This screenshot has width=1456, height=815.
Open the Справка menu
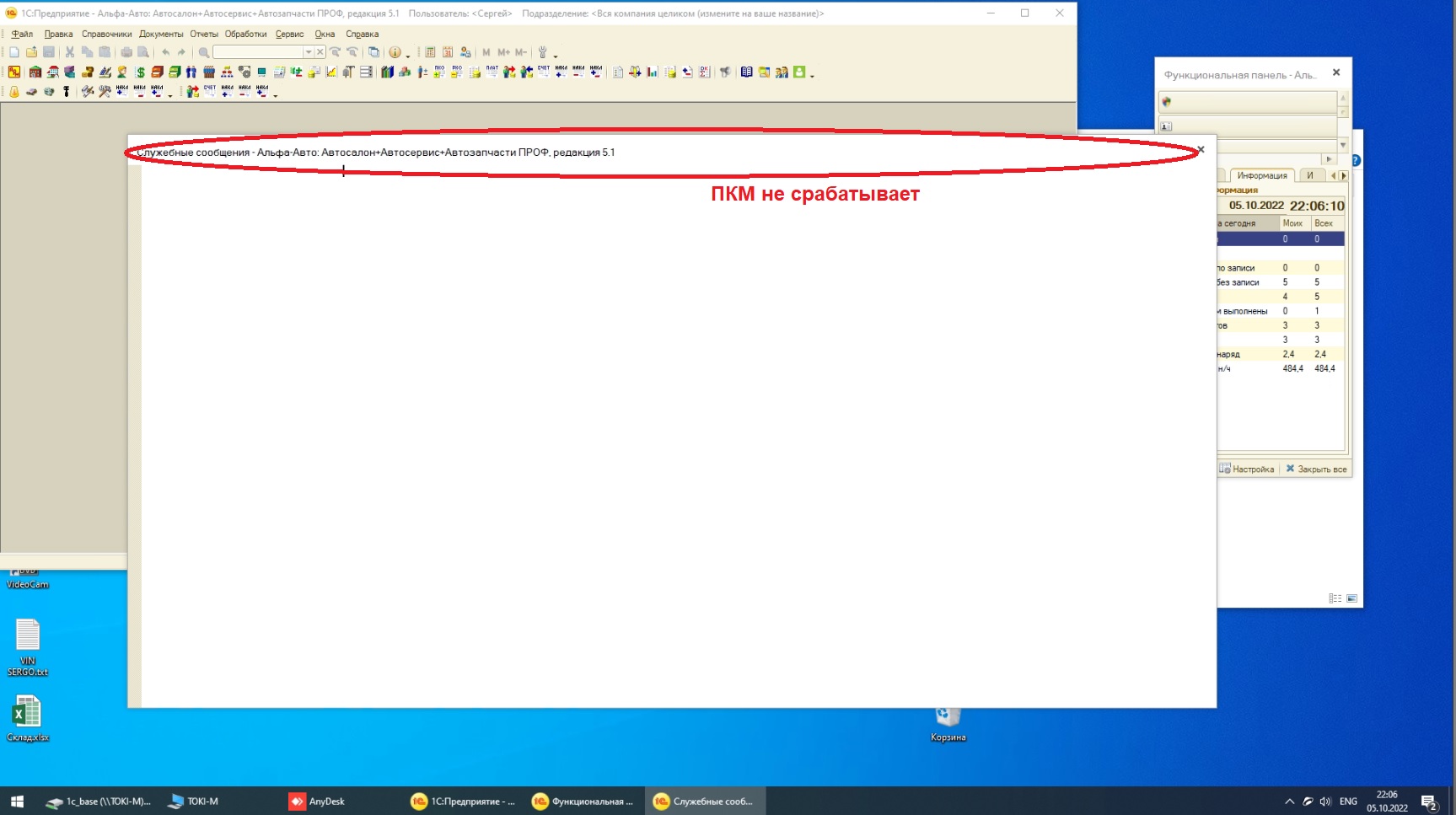pyautogui.click(x=362, y=35)
